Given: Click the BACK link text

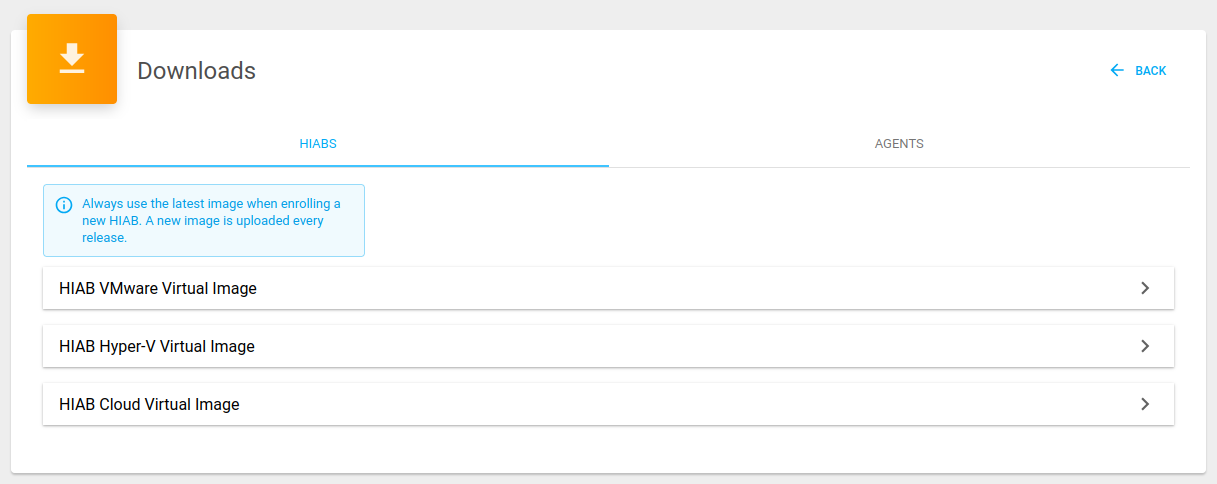Looking at the screenshot, I should pos(1151,71).
